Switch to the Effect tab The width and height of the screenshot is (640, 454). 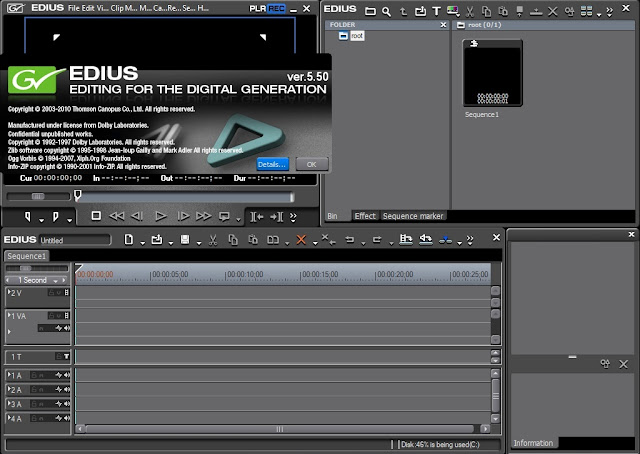pyautogui.click(x=365, y=216)
